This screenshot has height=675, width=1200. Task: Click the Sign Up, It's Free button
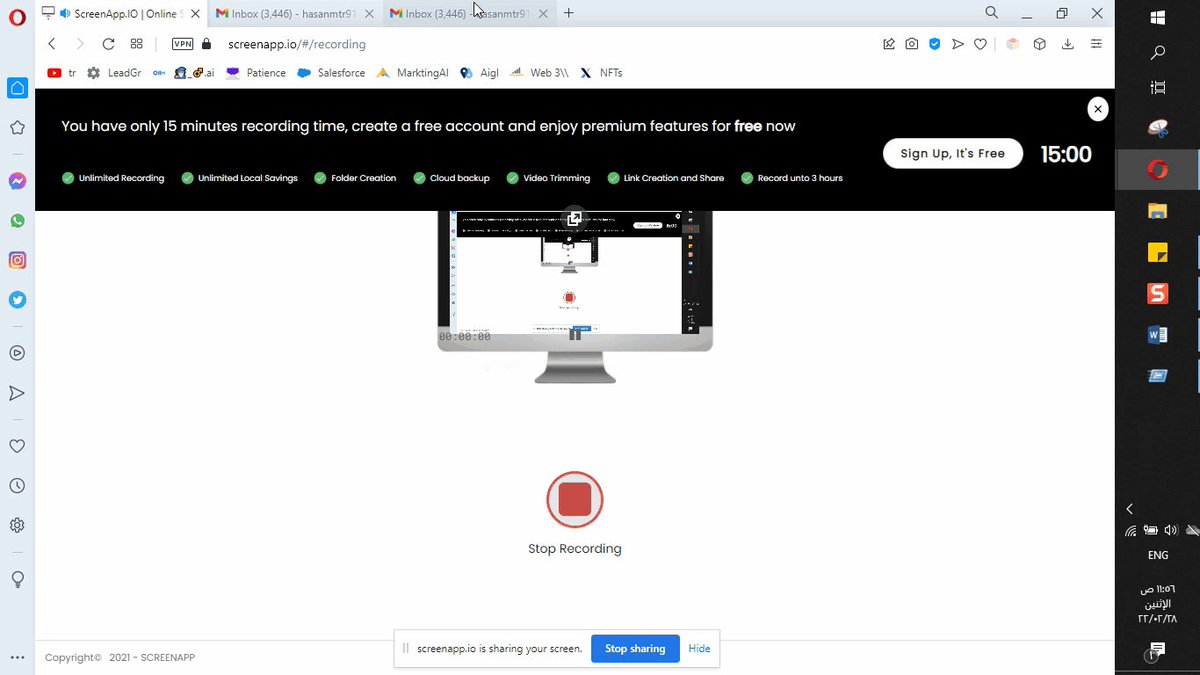952,153
